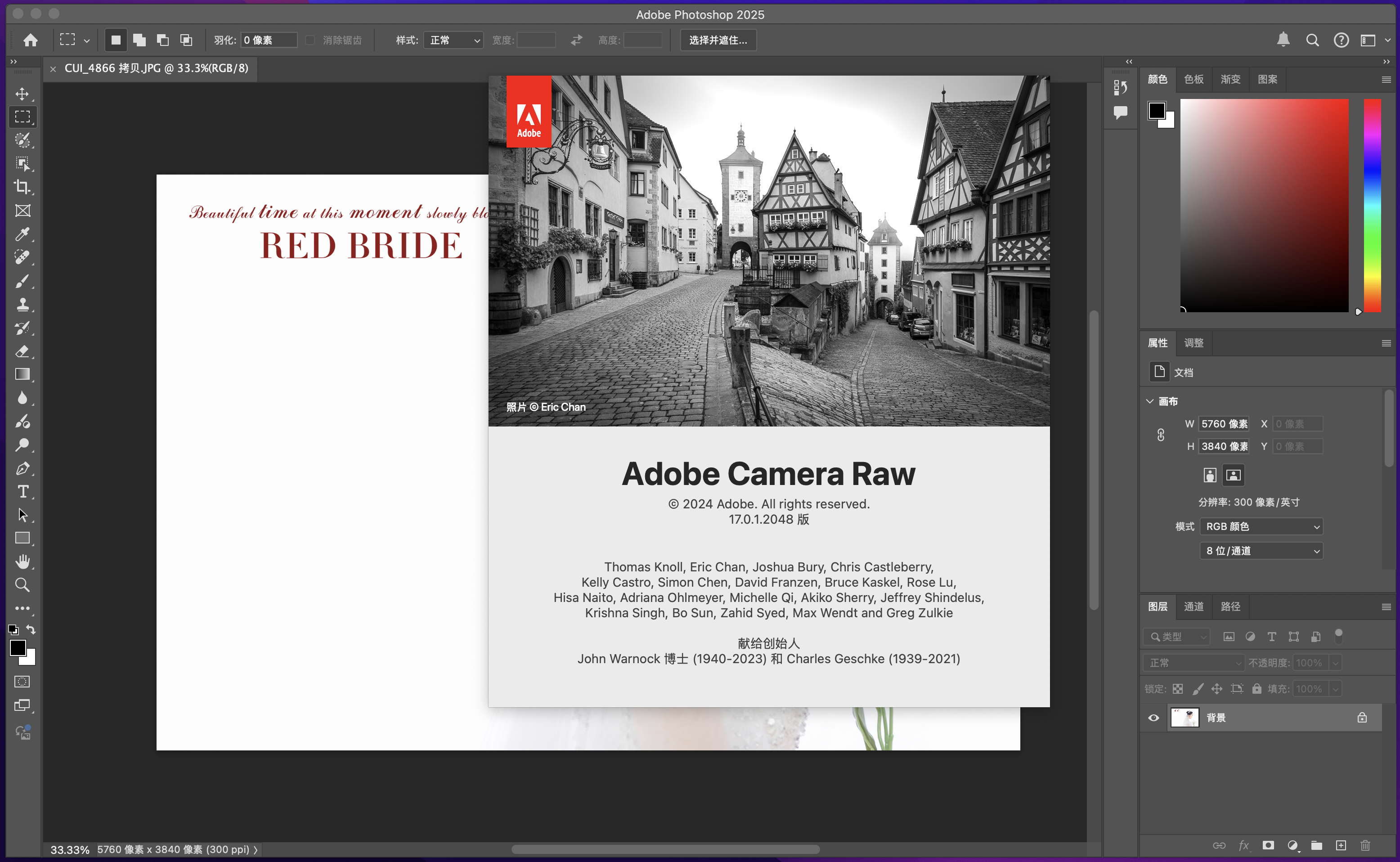Switch to the 通道 tab

1194,606
